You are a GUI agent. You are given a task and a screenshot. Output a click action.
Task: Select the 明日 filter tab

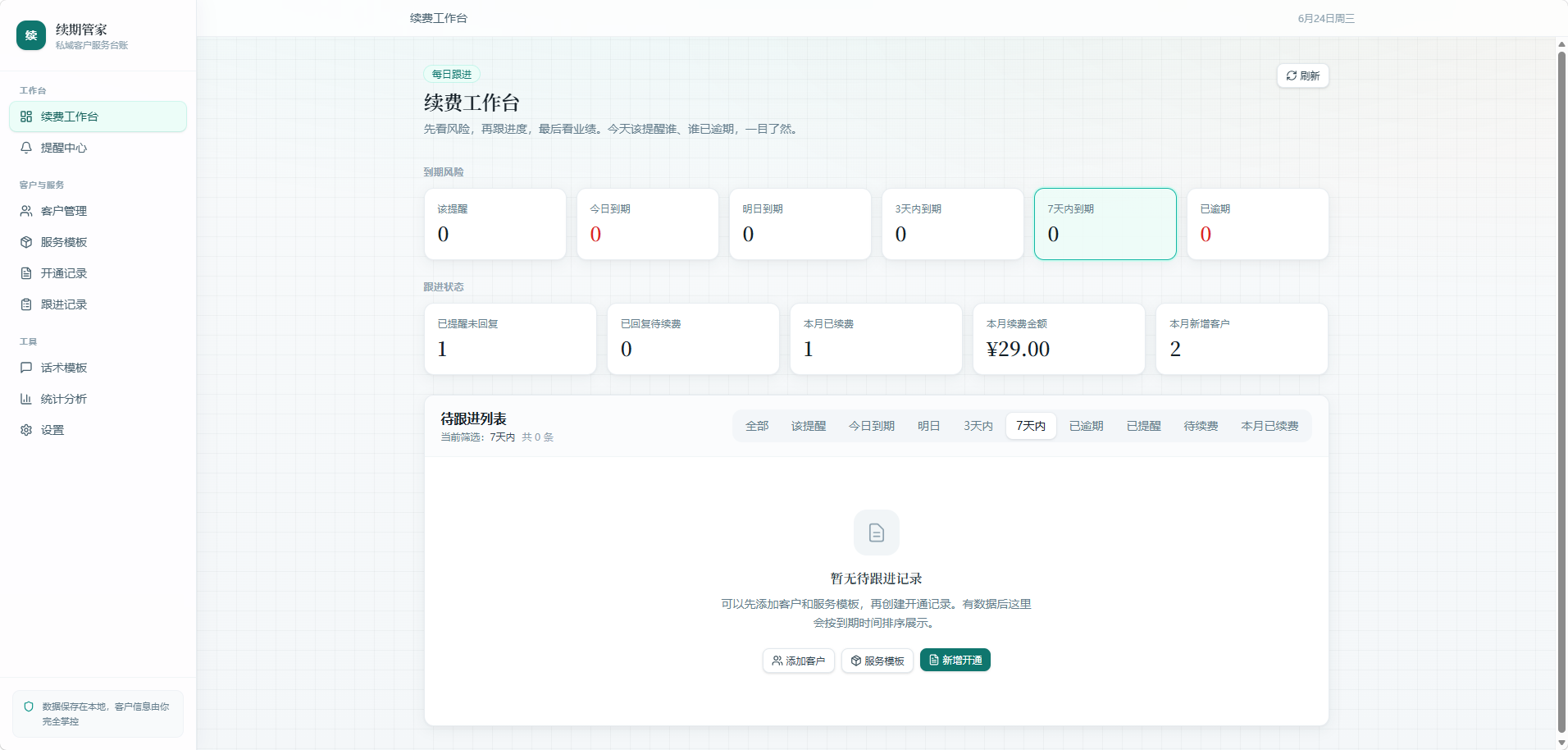[x=929, y=426]
